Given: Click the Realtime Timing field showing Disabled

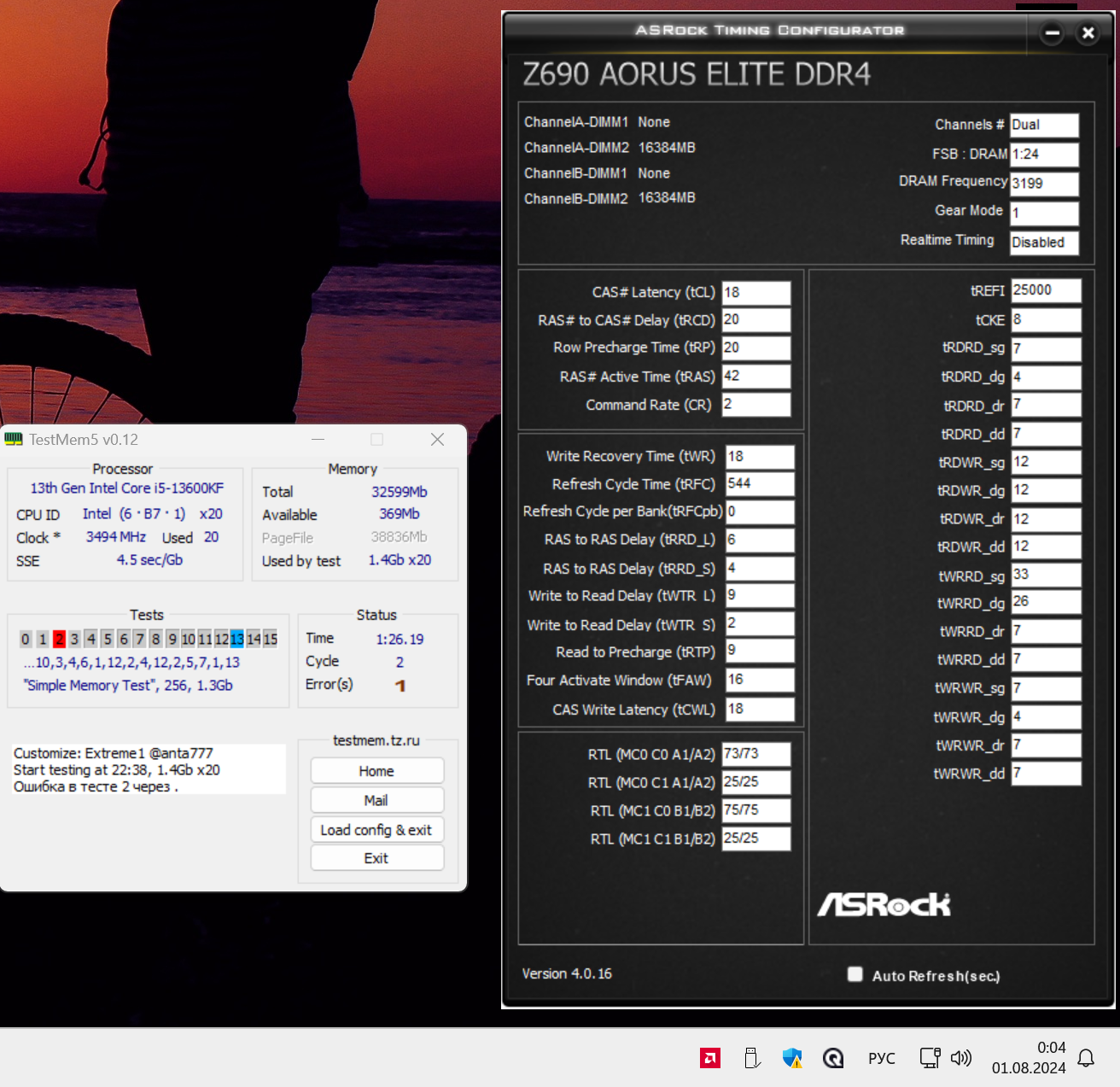Looking at the screenshot, I should point(1044,243).
